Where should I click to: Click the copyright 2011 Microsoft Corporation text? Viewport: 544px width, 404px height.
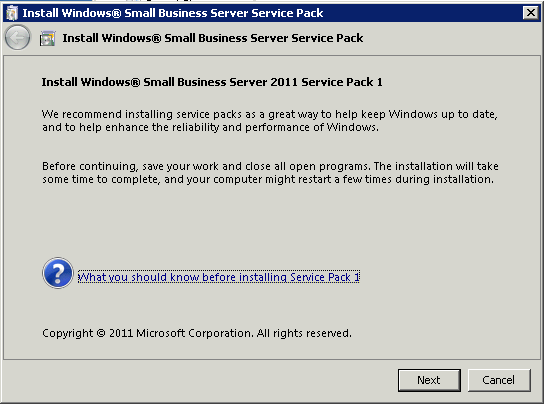click(x=197, y=333)
